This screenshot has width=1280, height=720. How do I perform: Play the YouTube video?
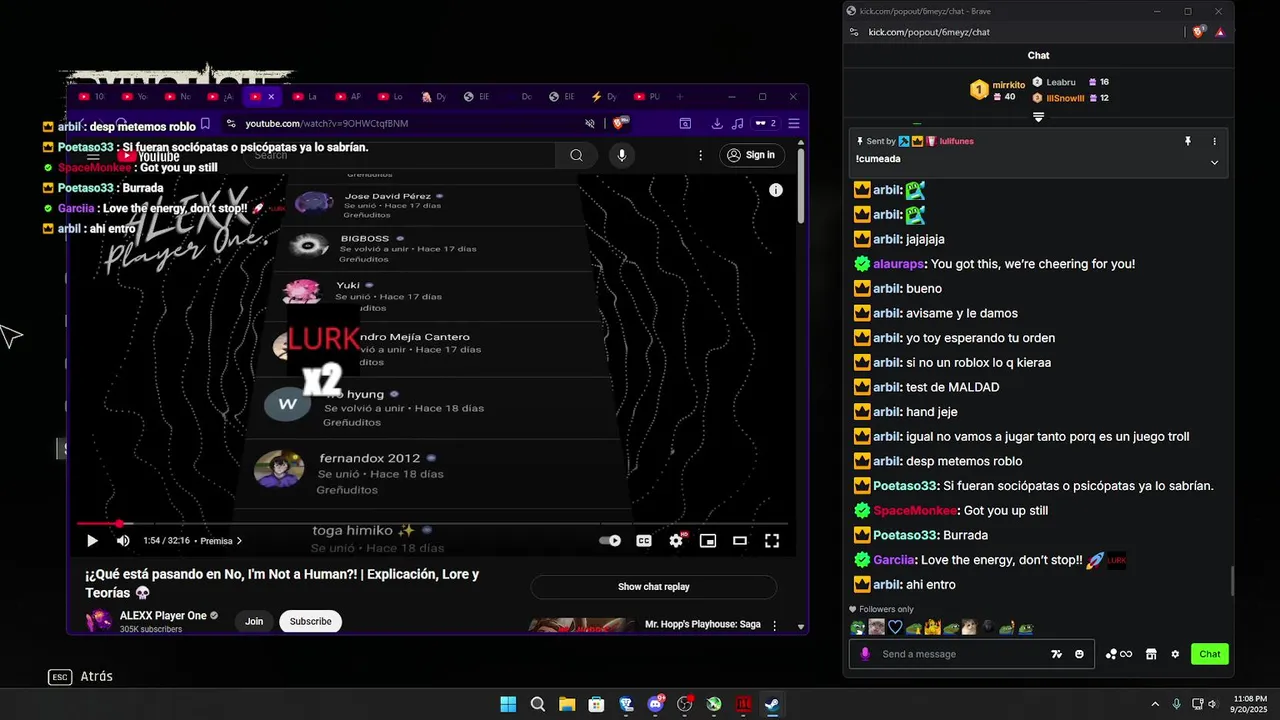92,541
